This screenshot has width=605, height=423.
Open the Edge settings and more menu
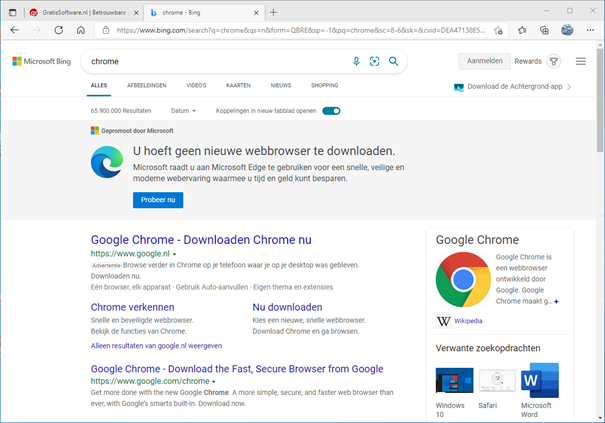(x=590, y=30)
